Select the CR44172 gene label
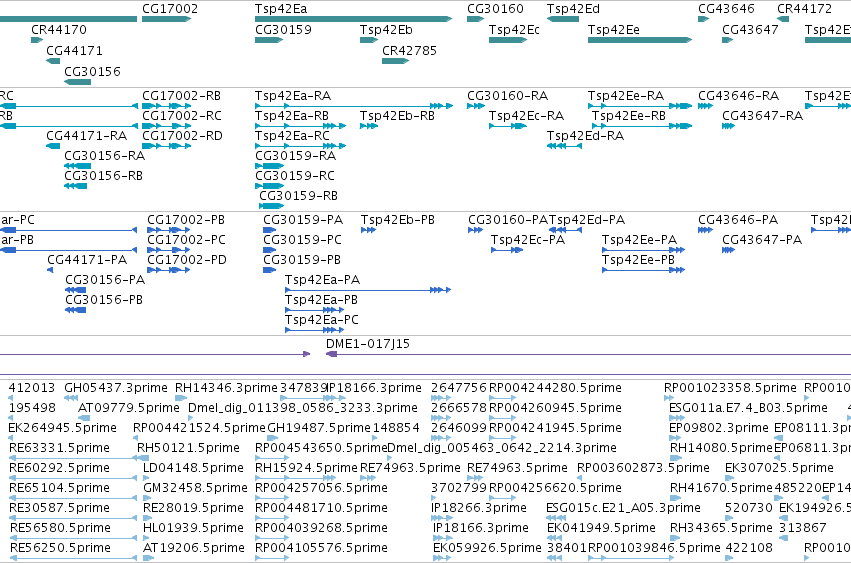This screenshot has width=851, height=563. pos(804,9)
